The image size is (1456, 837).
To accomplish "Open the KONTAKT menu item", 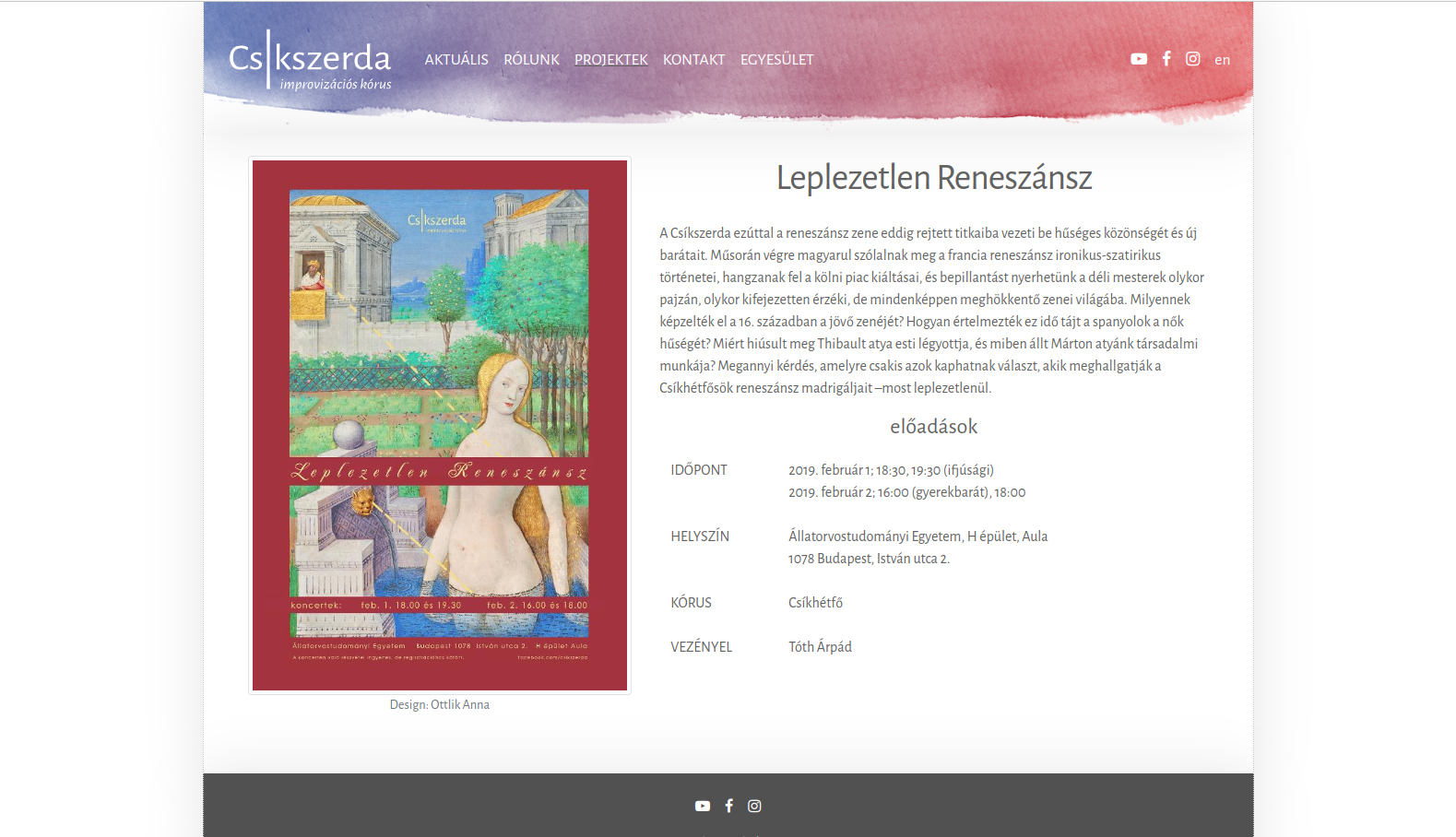I will 693,60.
